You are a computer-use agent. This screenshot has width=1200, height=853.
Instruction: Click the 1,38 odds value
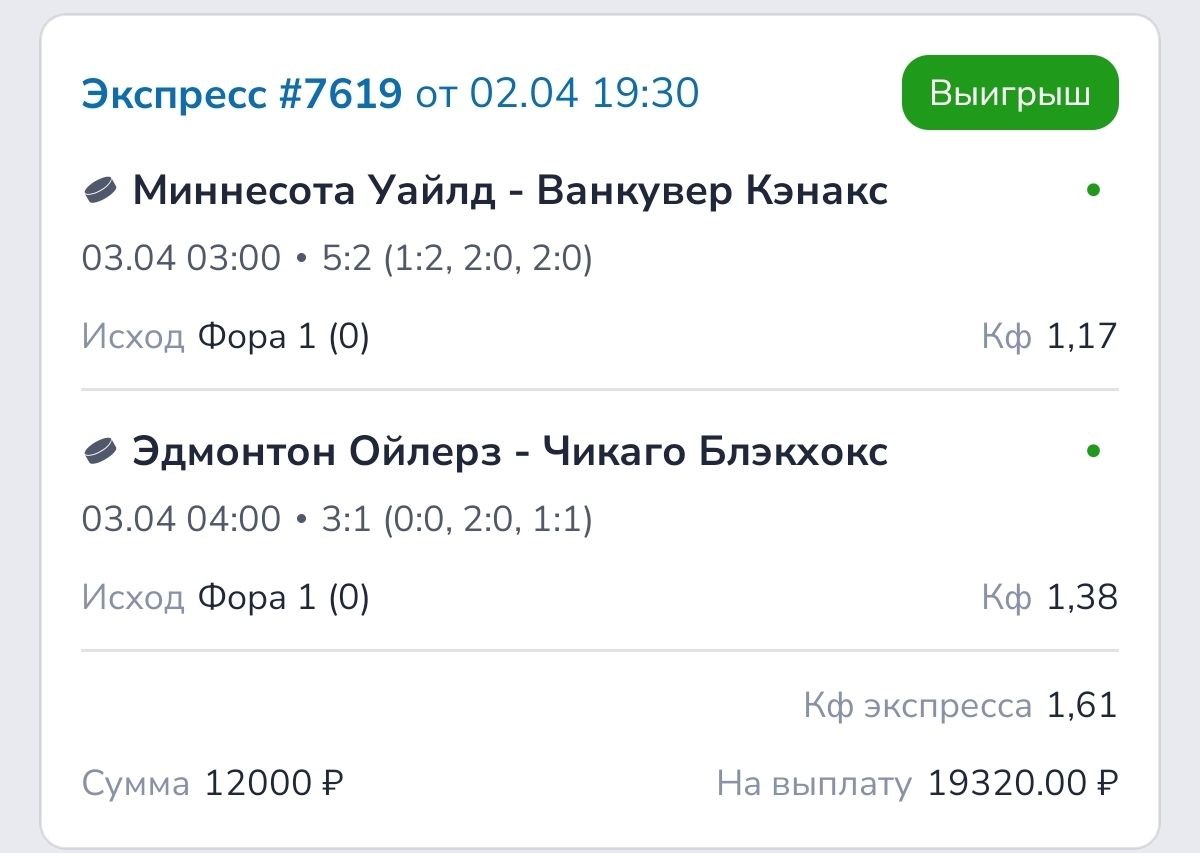point(1081,598)
